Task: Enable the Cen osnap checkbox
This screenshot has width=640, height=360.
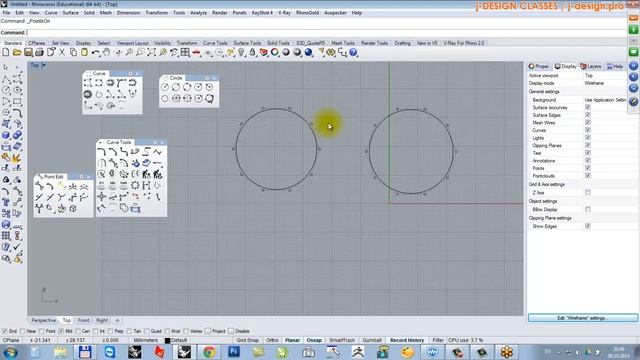Action: pyautogui.click(x=78, y=331)
